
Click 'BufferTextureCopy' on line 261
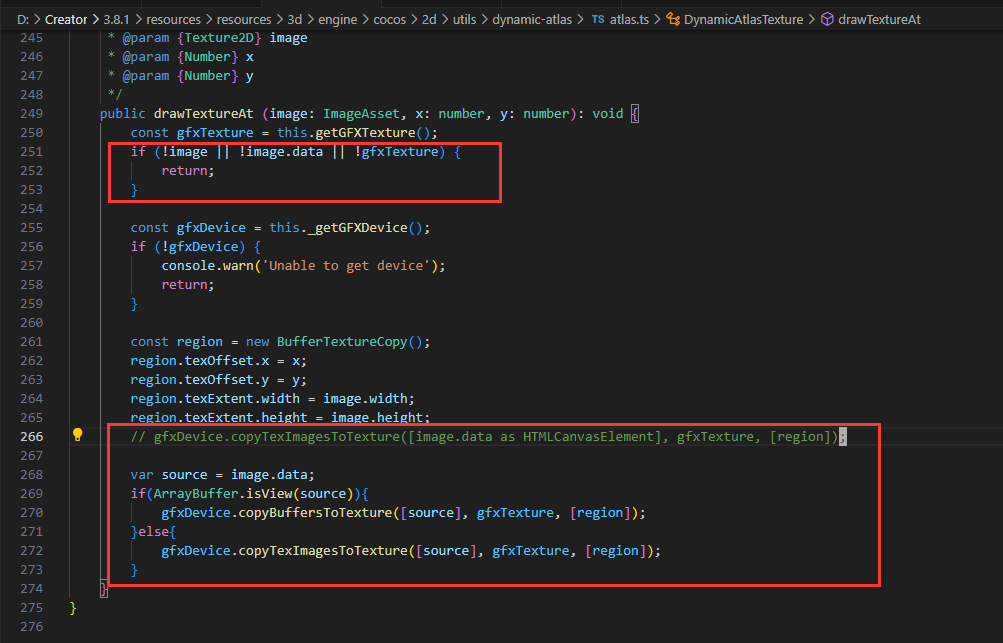tap(342, 342)
